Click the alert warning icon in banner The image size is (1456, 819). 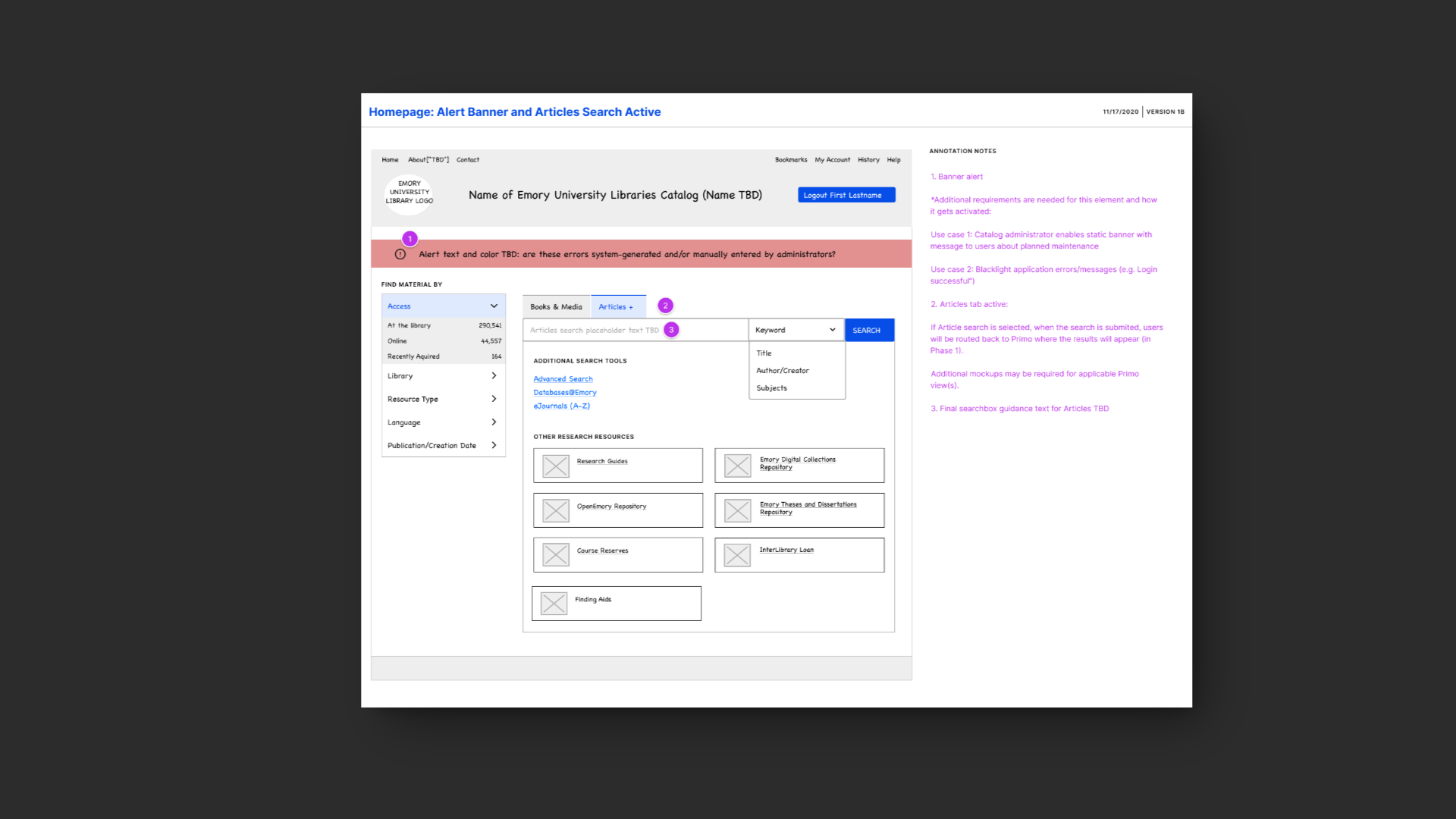[x=400, y=255]
